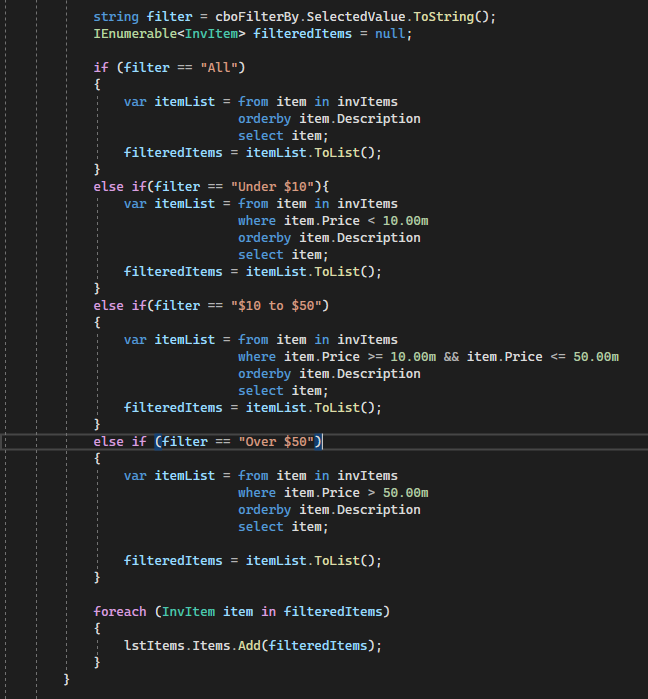Click the invItems identifier in the $10 to $50 block
The width and height of the screenshot is (648, 699).
pyautogui.click(x=367, y=340)
